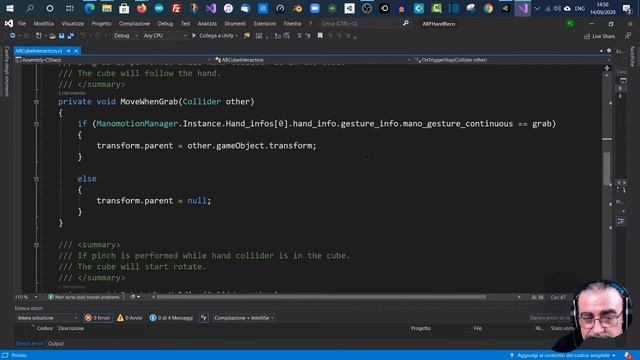Open the Modifica menu

pos(44,24)
